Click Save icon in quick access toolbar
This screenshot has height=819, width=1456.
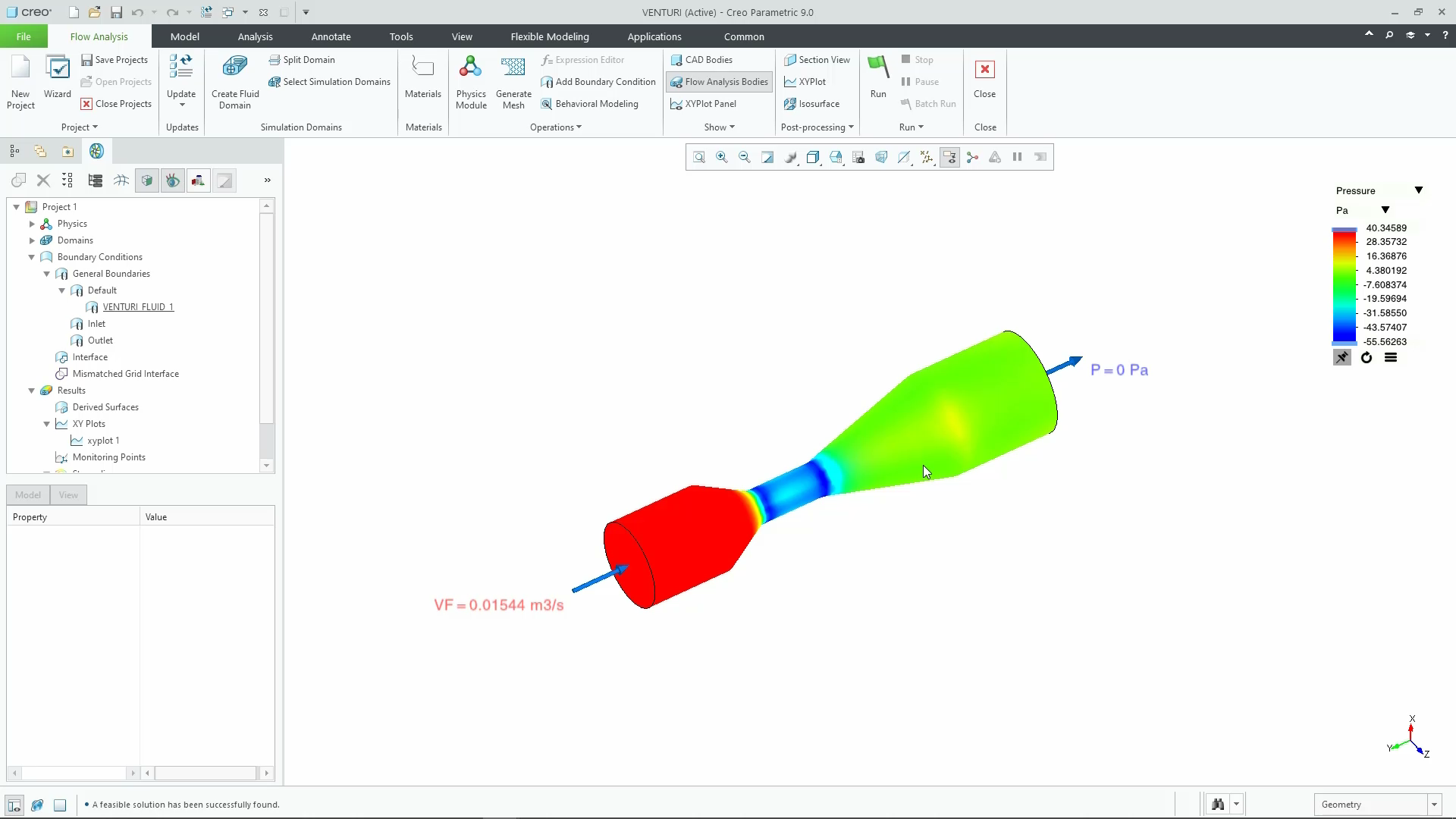116,12
